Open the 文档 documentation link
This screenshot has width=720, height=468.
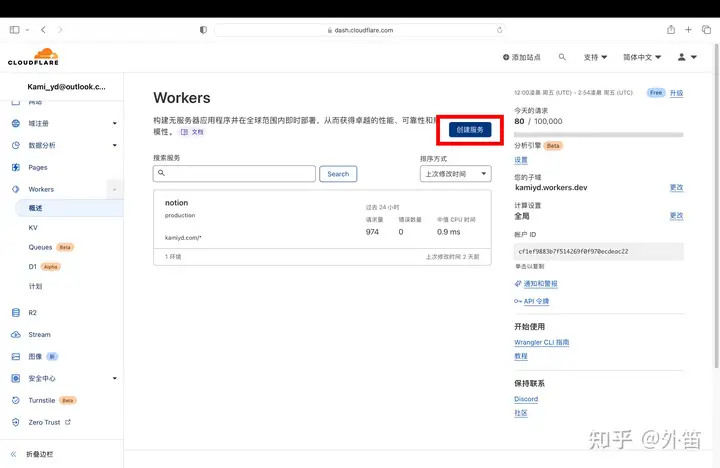click(x=192, y=132)
